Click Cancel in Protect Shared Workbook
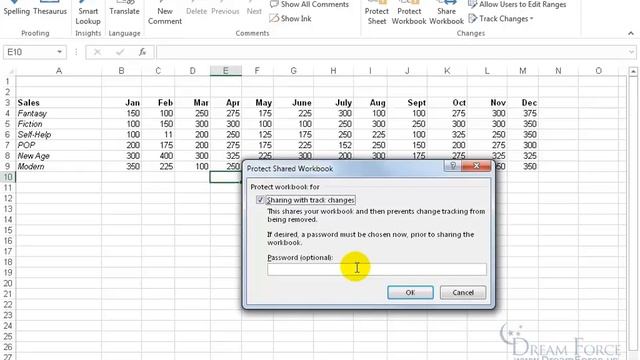The height and width of the screenshot is (360, 640). (x=463, y=292)
